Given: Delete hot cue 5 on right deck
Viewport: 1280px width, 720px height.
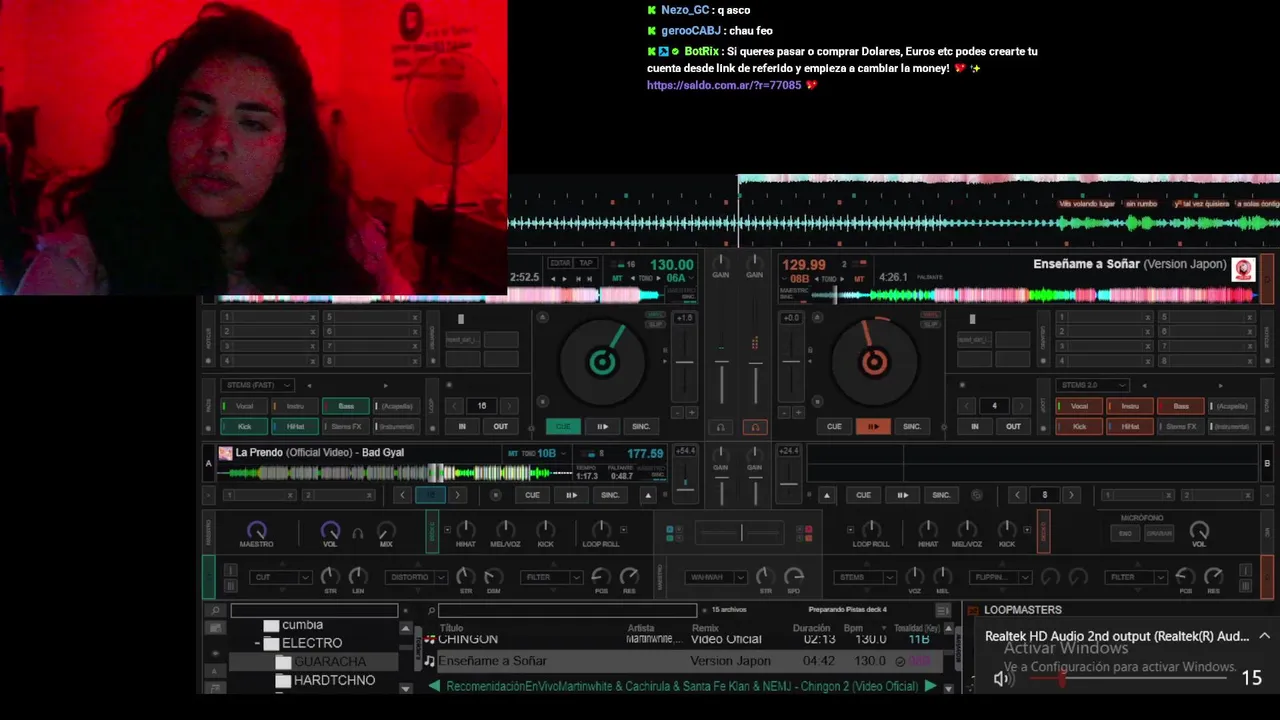Looking at the screenshot, I should point(1249,317).
